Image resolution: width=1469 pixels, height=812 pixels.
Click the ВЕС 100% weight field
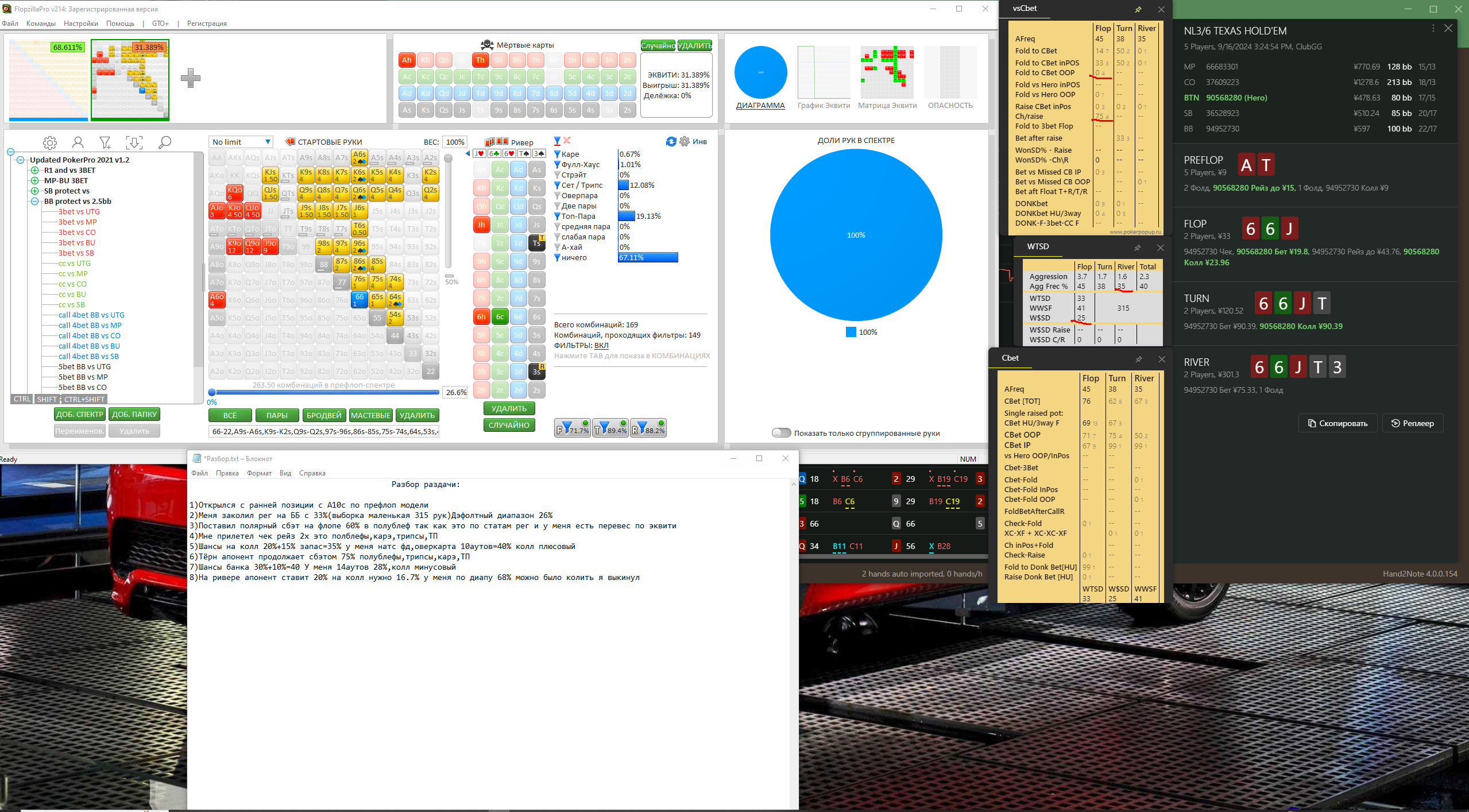point(455,142)
